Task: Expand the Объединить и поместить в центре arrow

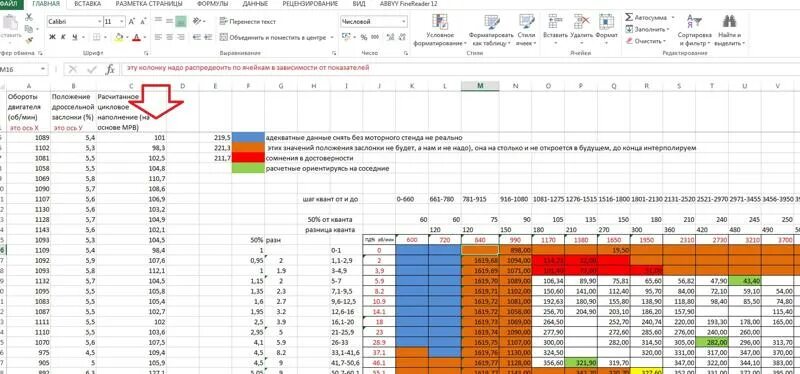Action: pyautogui.click(x=332, y=37)
